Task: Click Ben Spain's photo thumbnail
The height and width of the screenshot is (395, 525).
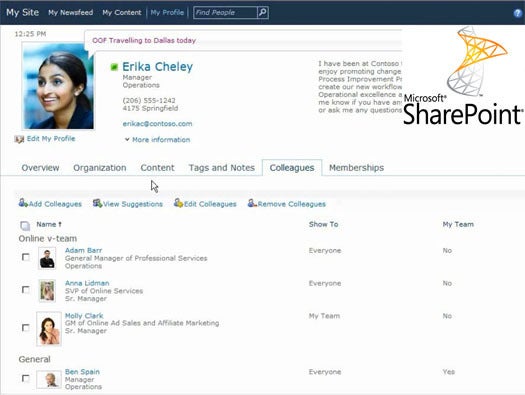Action: 49,379
